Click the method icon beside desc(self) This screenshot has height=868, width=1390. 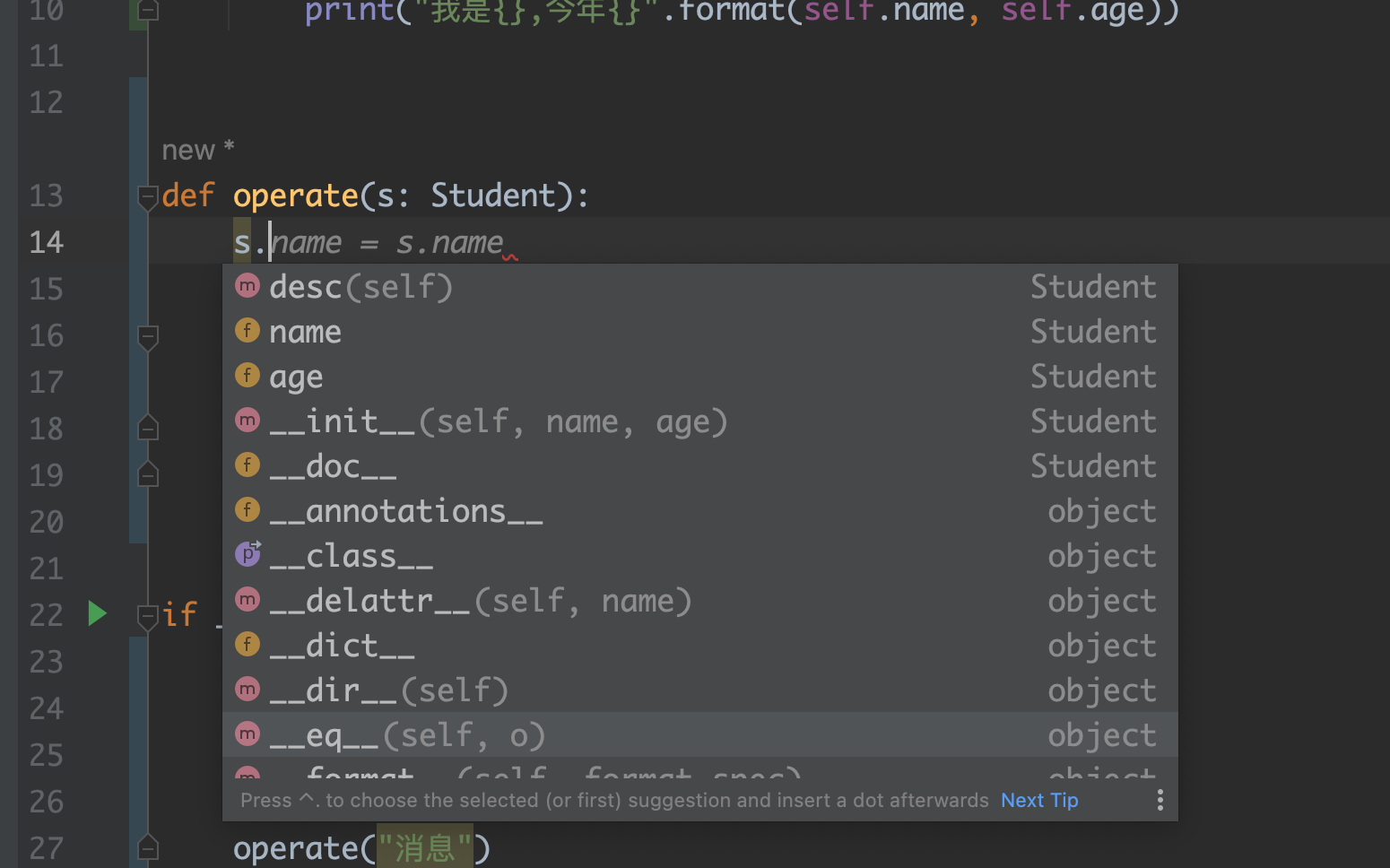tap(248, 286)
